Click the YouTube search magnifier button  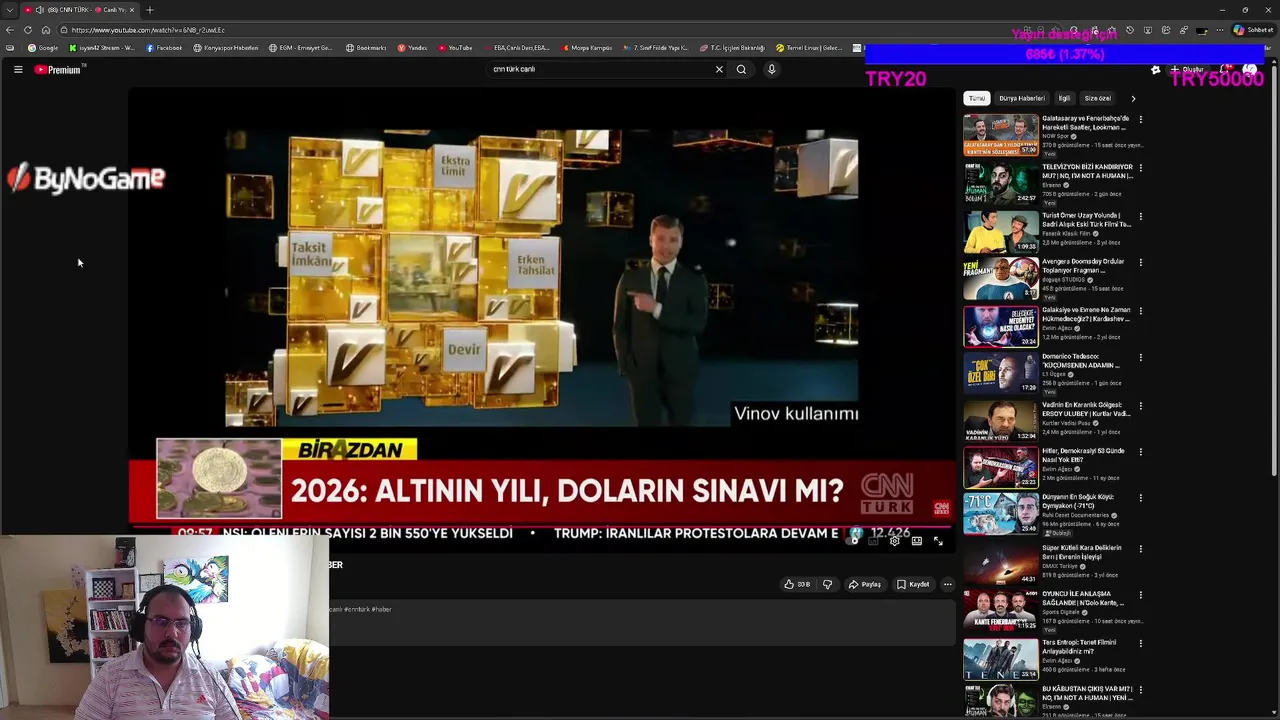(741, 69)
